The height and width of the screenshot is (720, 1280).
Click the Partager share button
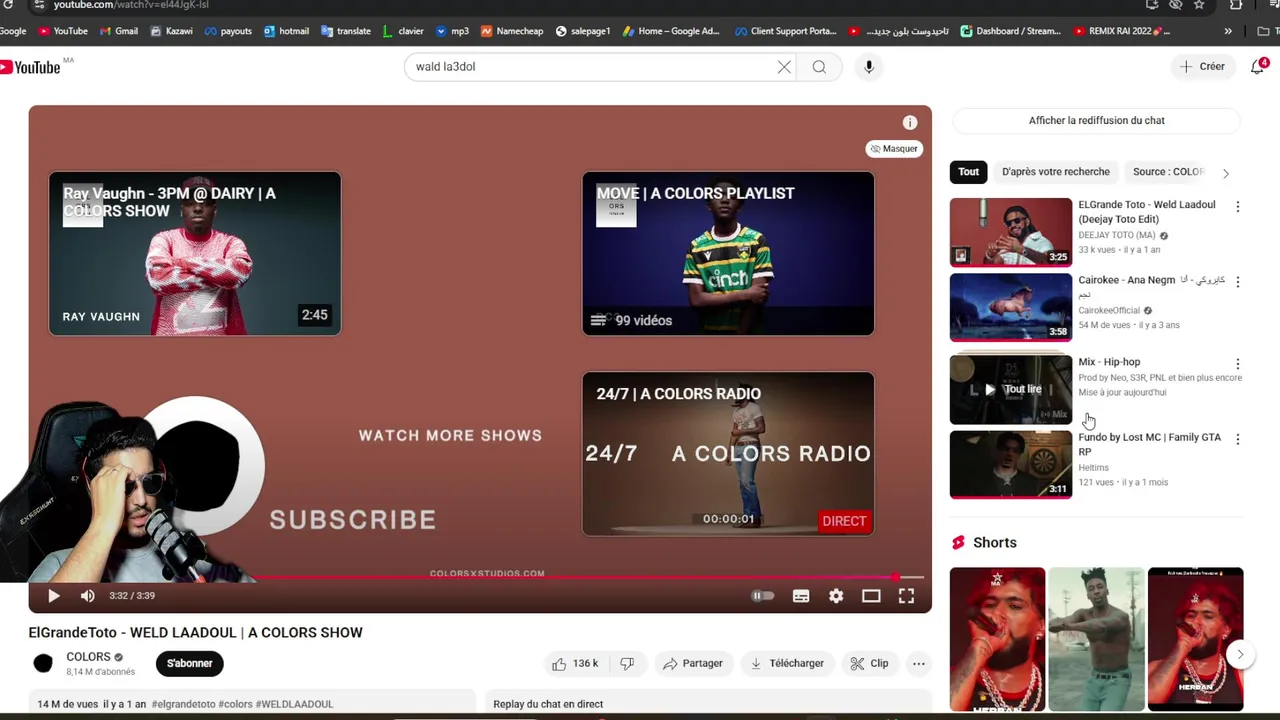[693, 663]
